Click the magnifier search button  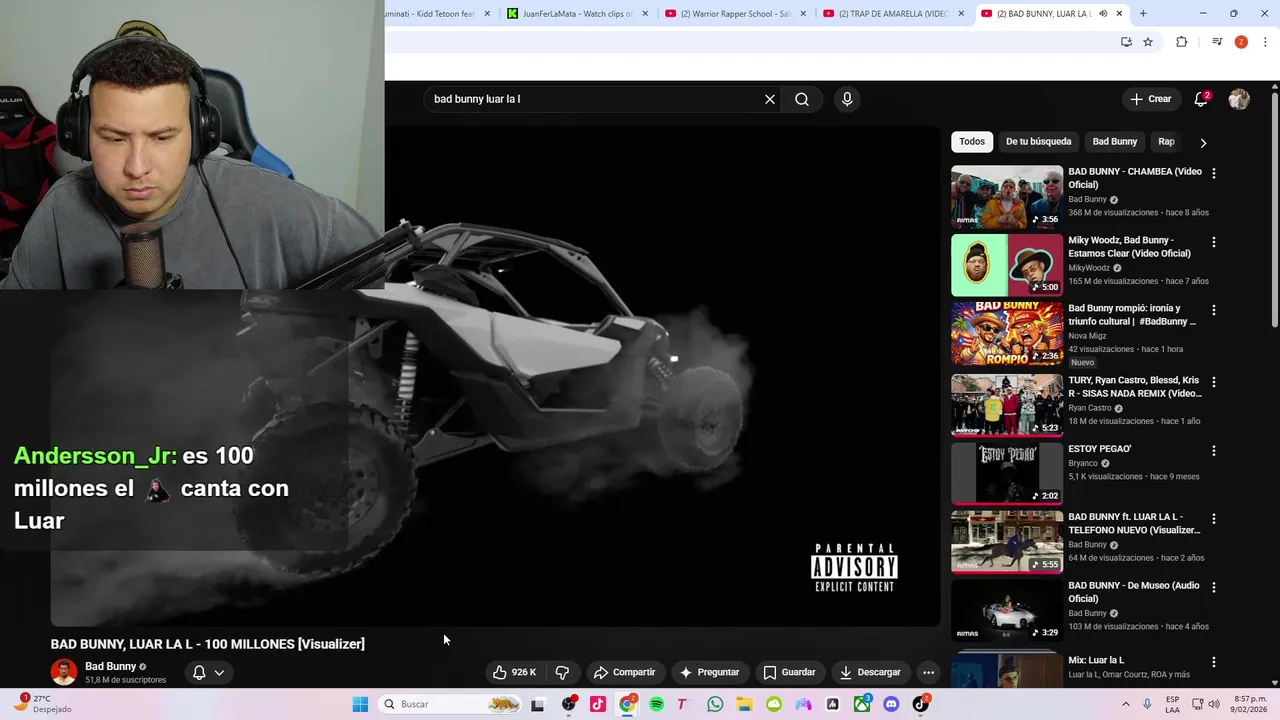(802, 99)
